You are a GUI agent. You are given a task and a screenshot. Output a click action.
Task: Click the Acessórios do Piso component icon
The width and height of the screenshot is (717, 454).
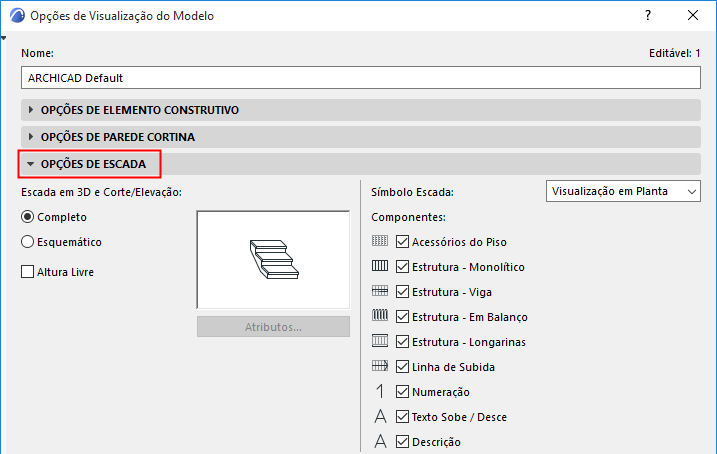point(380,241)
